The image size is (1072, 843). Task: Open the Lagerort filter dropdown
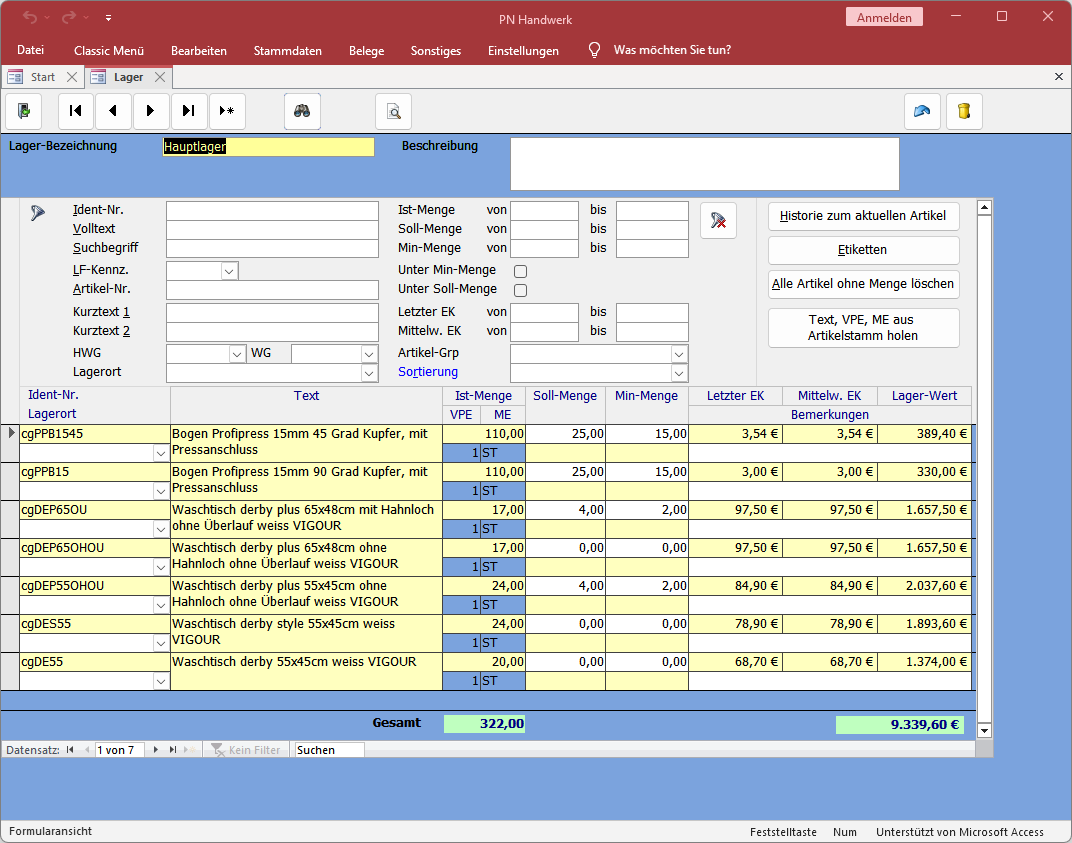pos(369,373)
